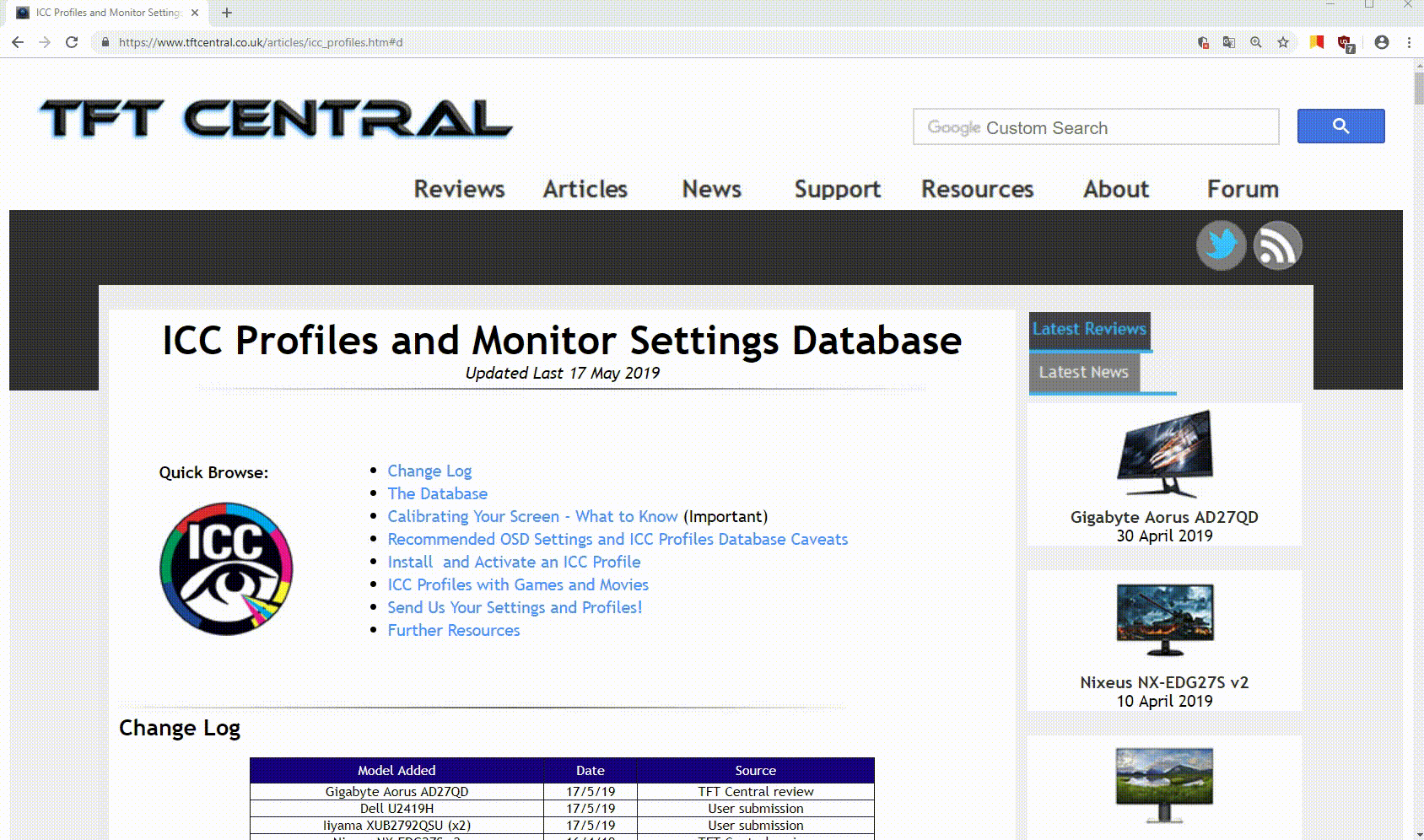Image resolution: width=1424 pixels, height=840 pixels.
Task: Close the ICC Profiles tab
Action: (195, 13)
